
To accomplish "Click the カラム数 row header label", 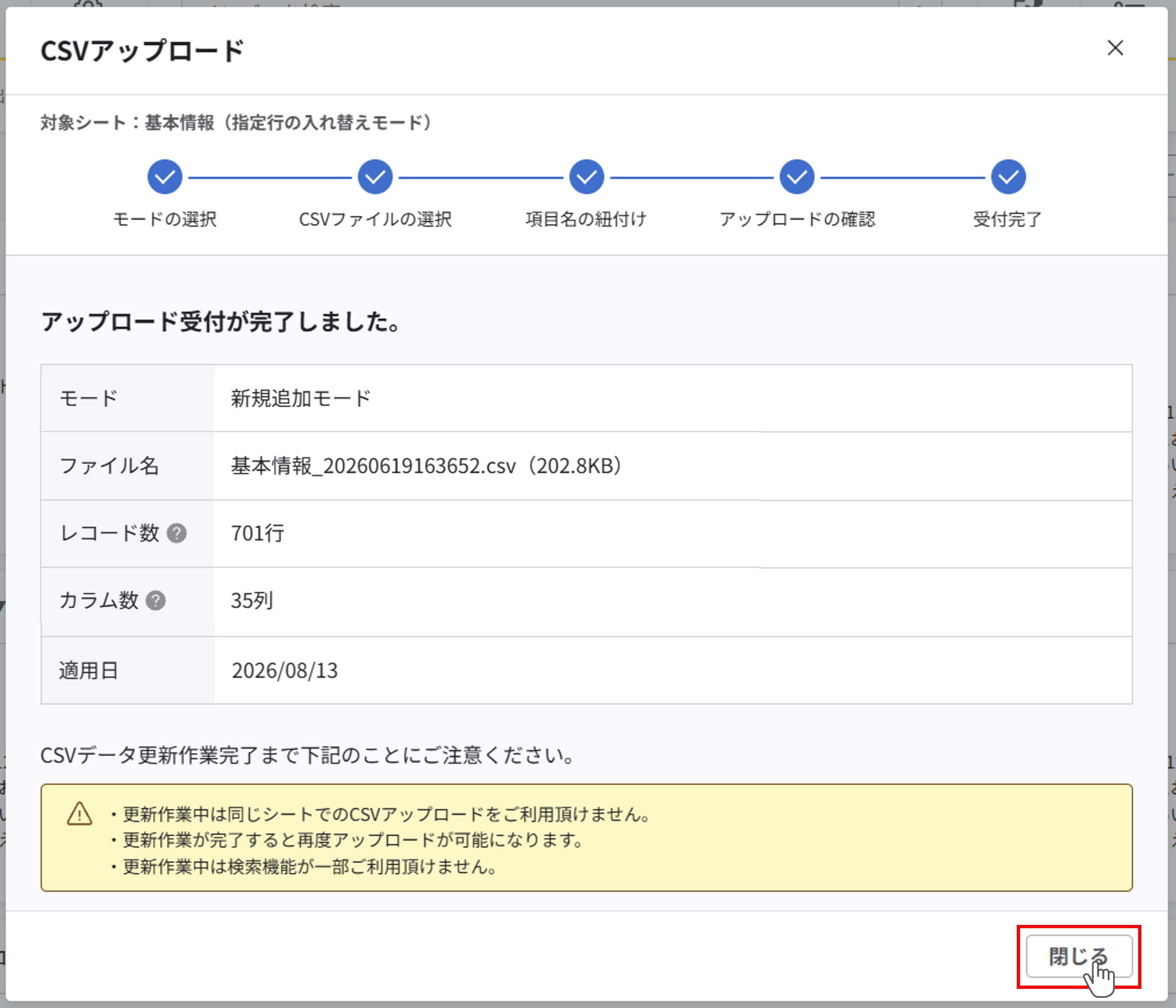I will point(99,600).
